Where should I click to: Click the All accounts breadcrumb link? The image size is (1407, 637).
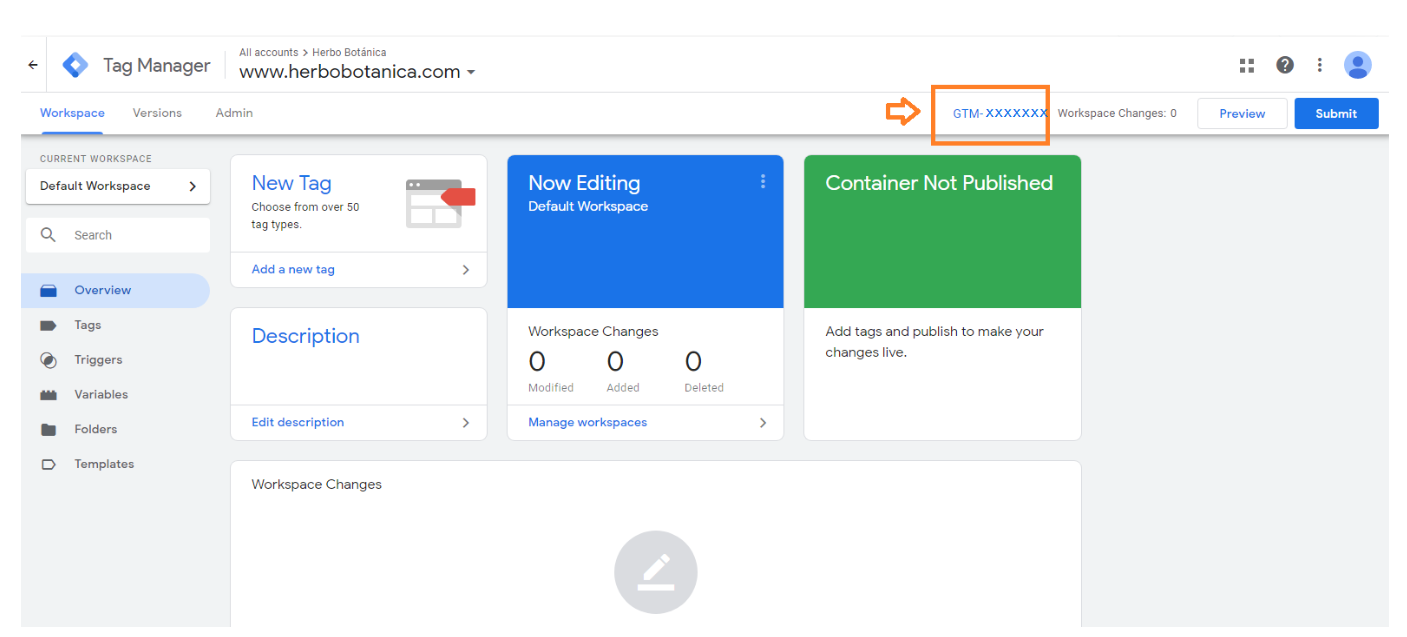pyautogui.click(x=268, y=52)
